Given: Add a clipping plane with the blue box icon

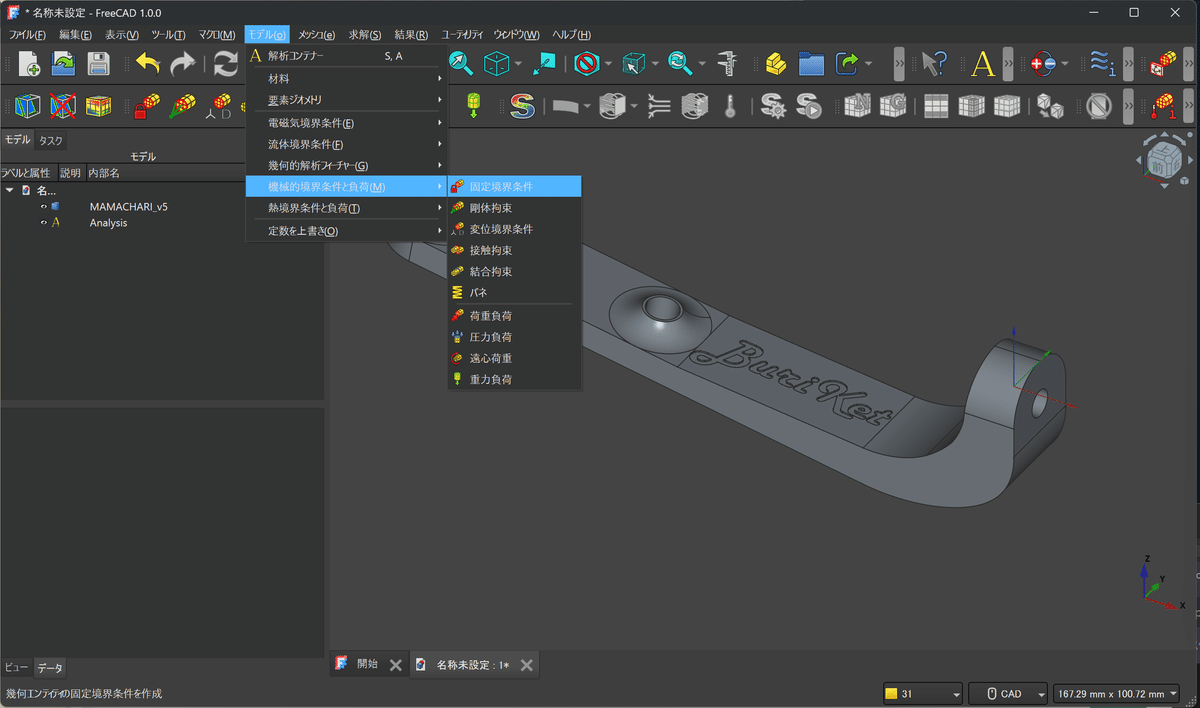Looking at the screenshot, I should [x=28, y=105].
